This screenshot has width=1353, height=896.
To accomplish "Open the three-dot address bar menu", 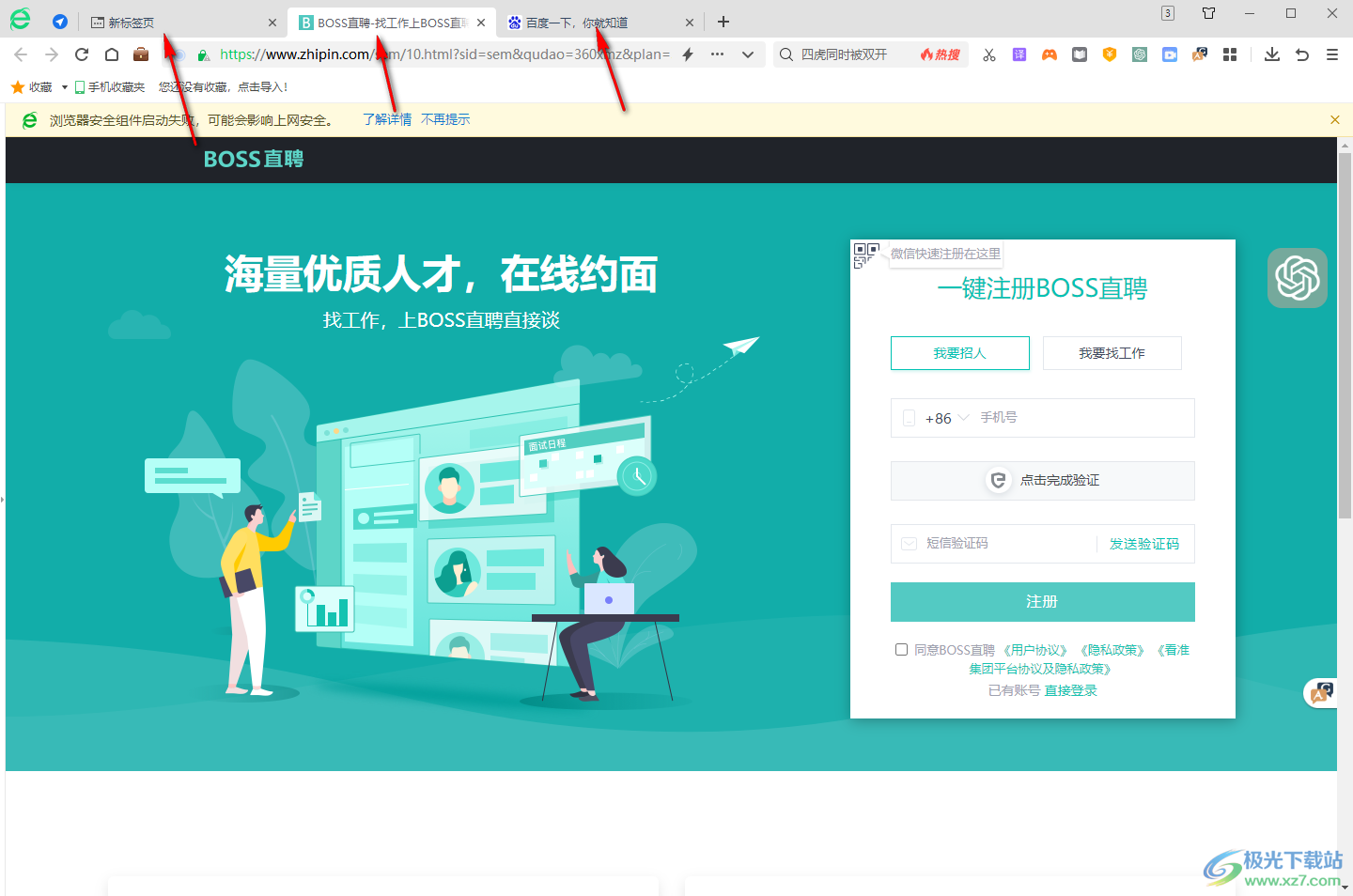I will point(717,54).
